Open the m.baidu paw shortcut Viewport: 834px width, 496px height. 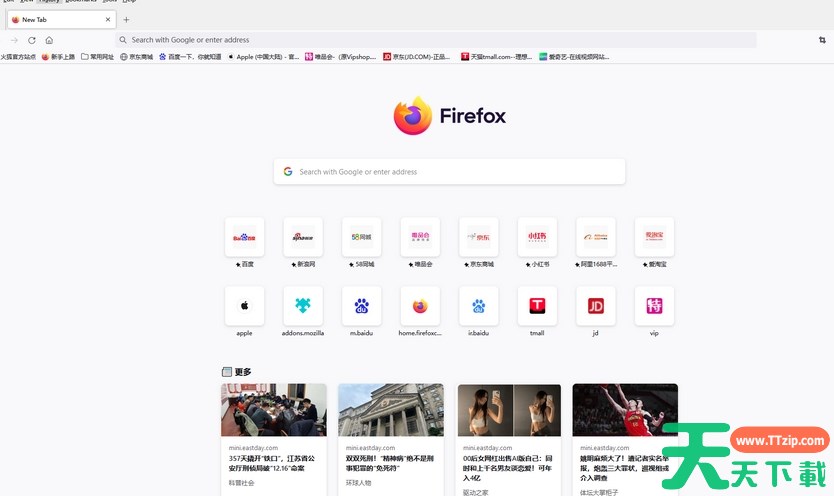click(362, 306)
